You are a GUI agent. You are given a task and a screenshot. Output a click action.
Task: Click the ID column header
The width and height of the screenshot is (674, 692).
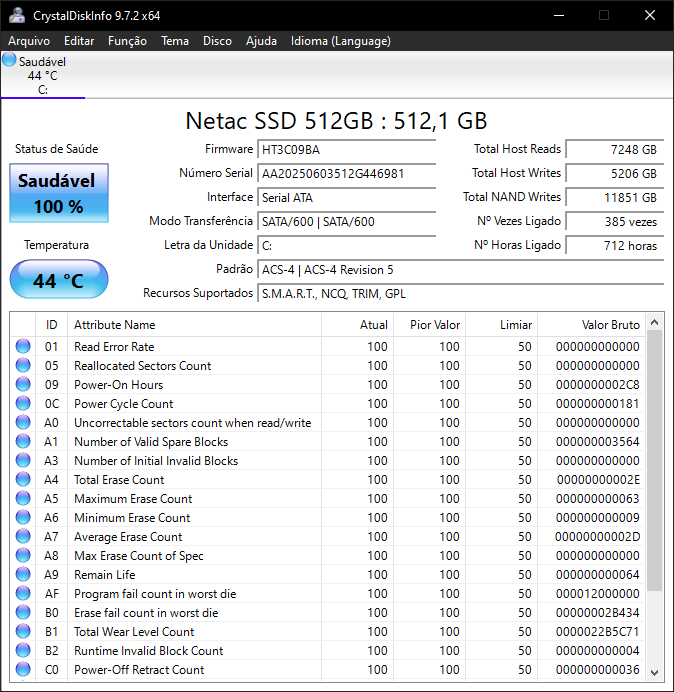(51, 325)
